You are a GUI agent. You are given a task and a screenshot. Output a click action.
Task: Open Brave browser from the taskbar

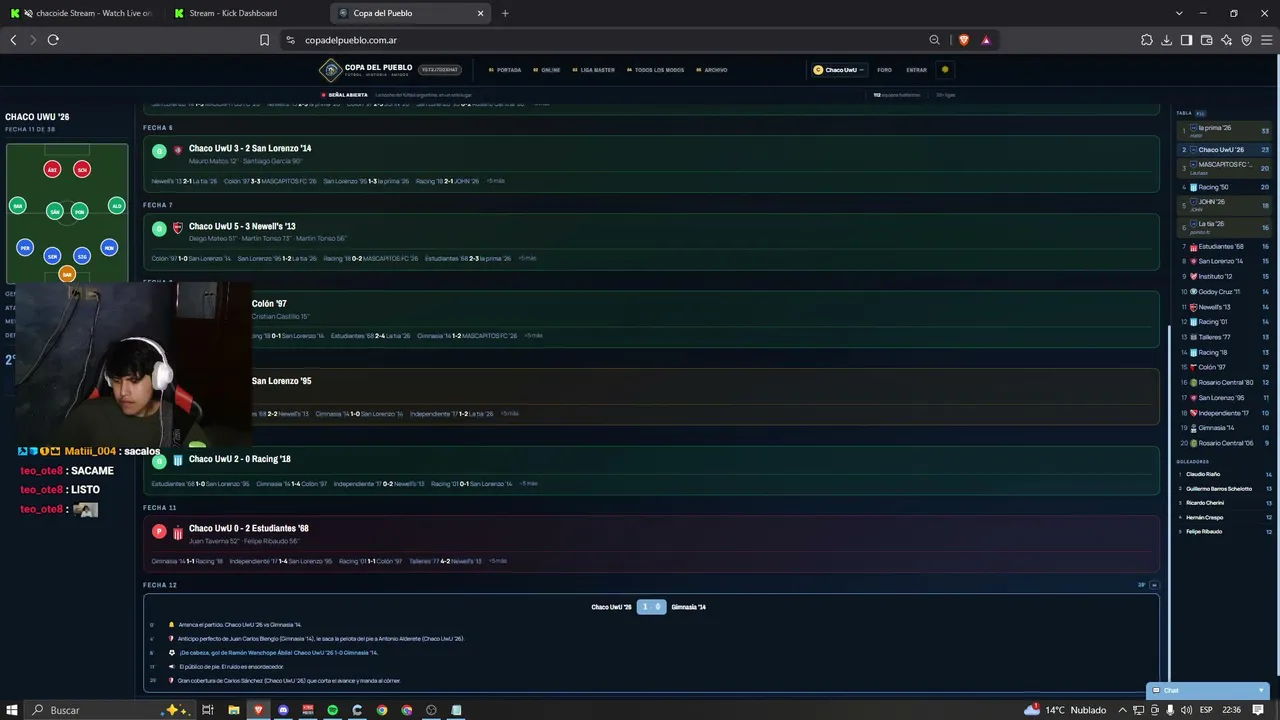pos(258,710)
